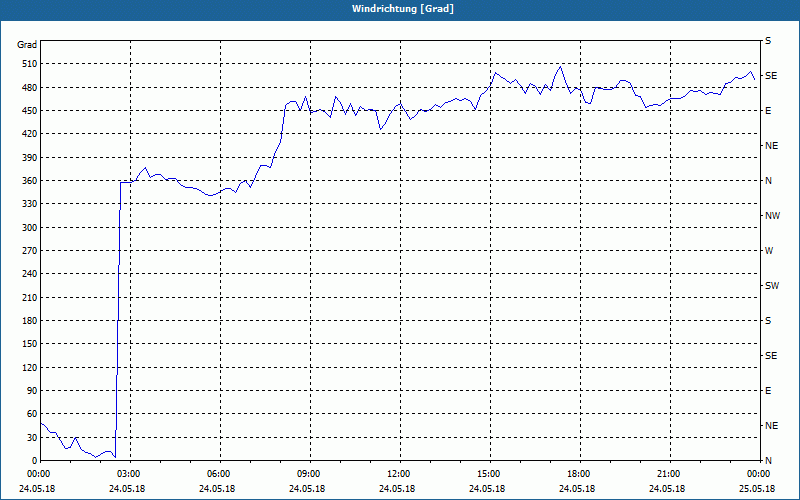
Task: Click the 15:00 time label
Action: click(x=489, y=474)
